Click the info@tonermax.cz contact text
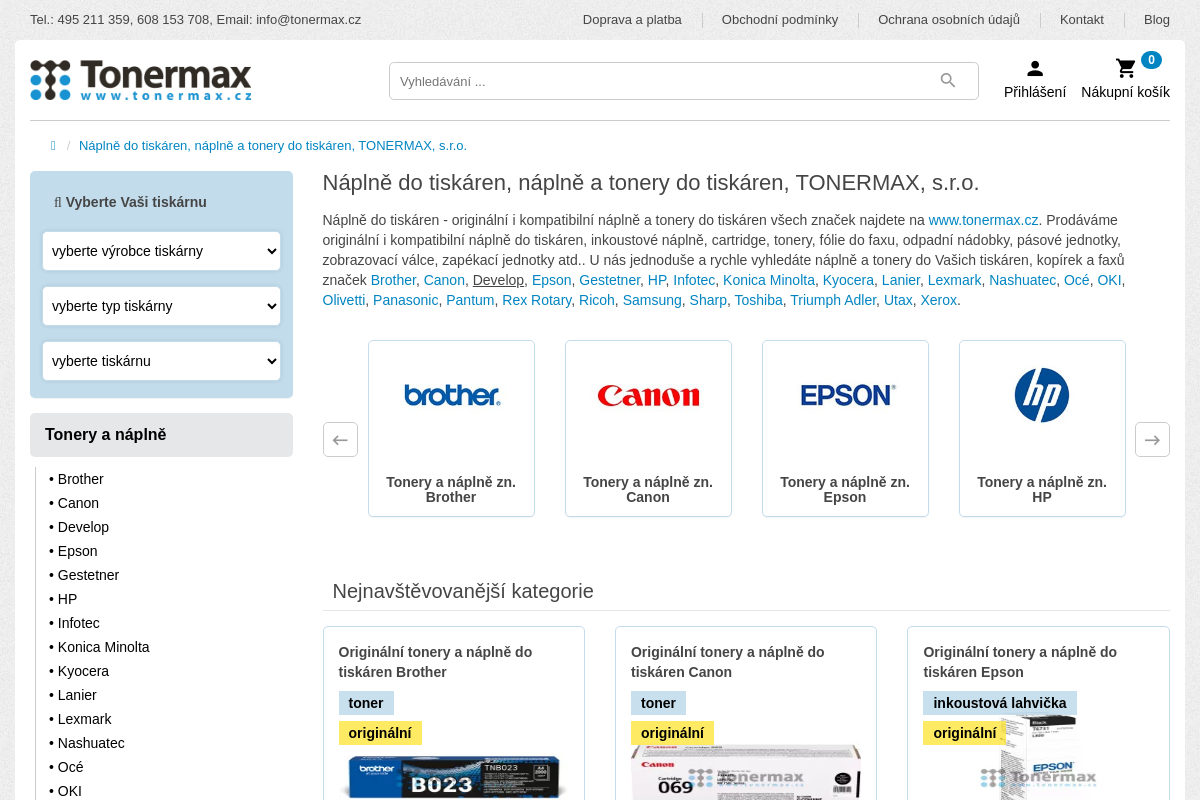Image resolution: width=1200 pixels, height=800 pixels. pyautogui.click(x=308, y=20)
